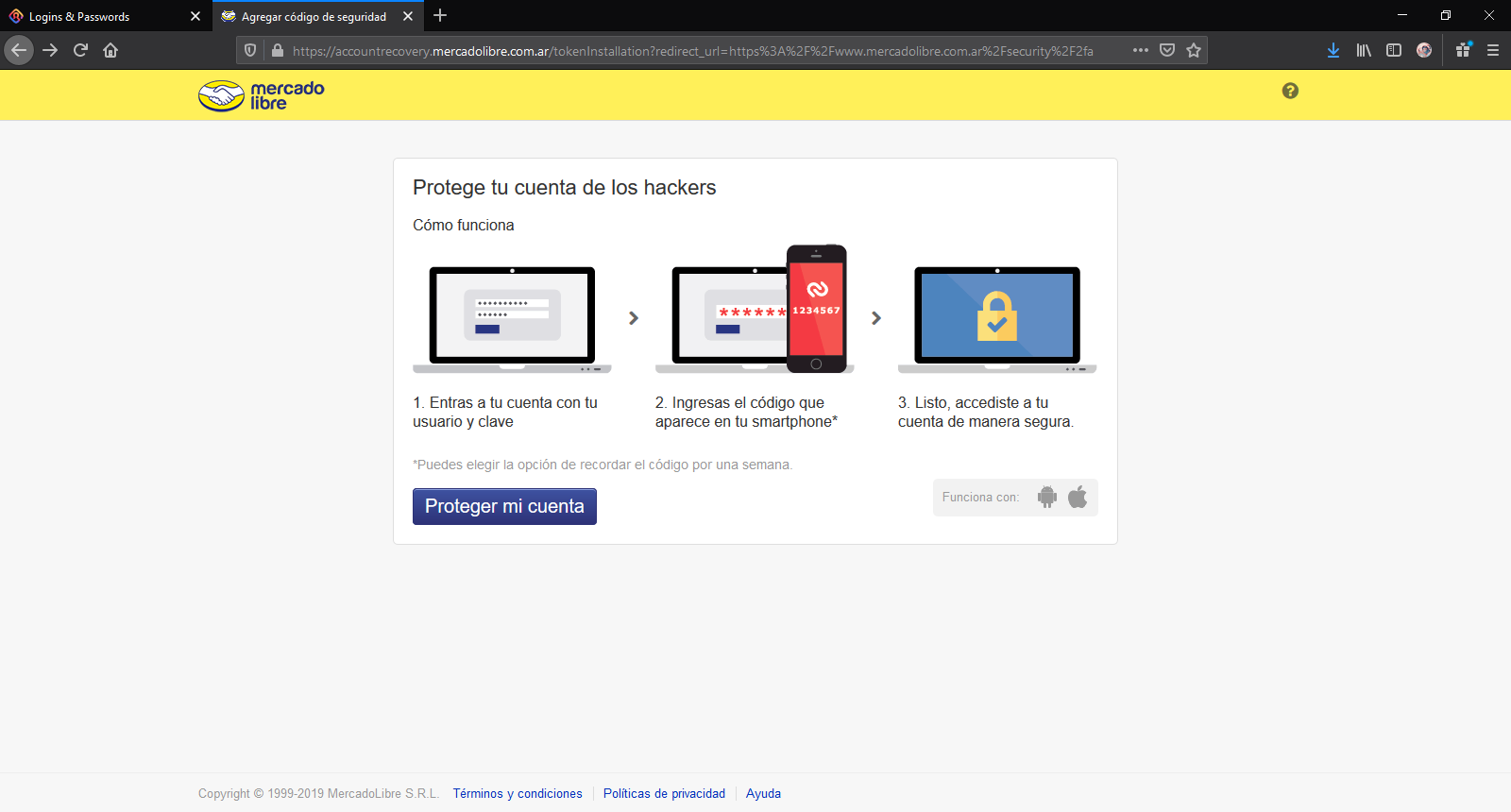The width and height of the screenshot is (1511, 812).
Task: Go to the Firefox home page icon
Action: [110, 50]
